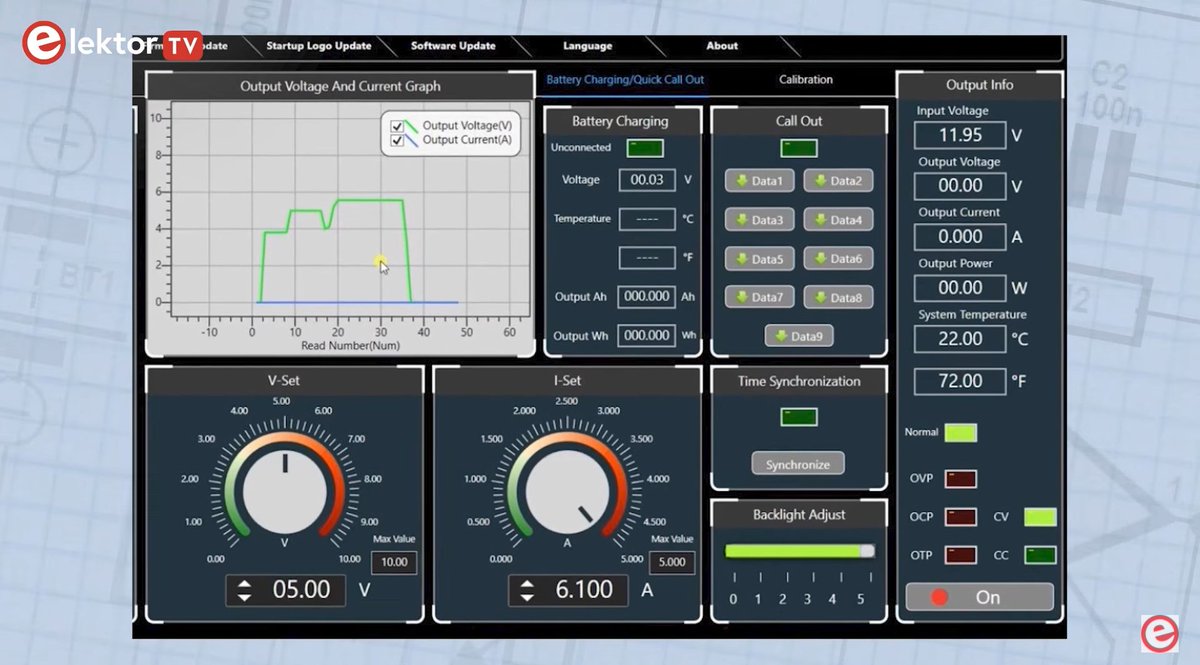Click the OCP indicator light
The height and width of the screenshot is (665, 1200).
click(x=960, y=517)
